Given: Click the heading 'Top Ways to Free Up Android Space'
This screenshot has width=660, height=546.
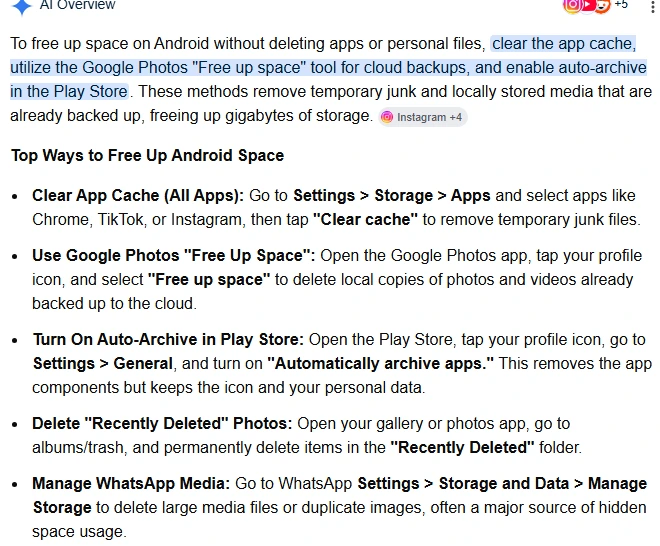Looking at the screenshot, I should pyautogui.click(x=147, y=155).
